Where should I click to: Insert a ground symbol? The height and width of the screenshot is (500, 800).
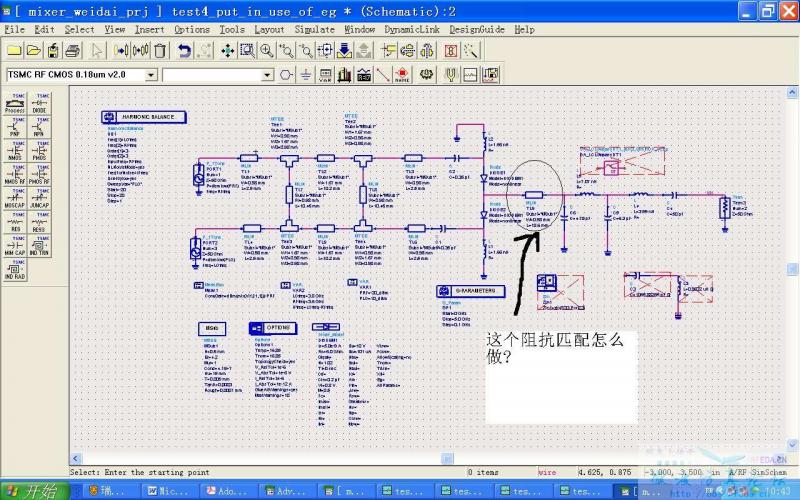tap(306, 76)
